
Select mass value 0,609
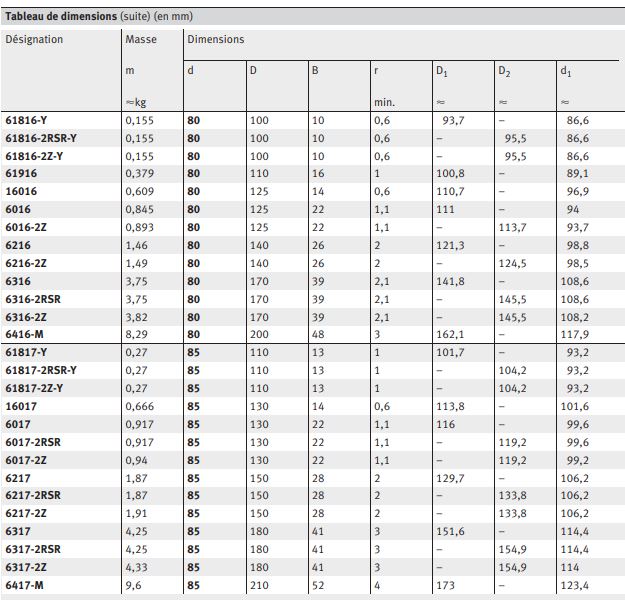[x=140, y=191]
